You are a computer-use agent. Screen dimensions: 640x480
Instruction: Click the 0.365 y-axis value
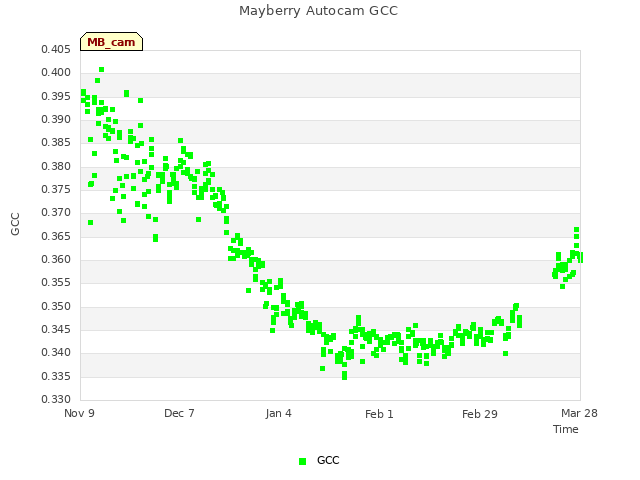(56, 236)
